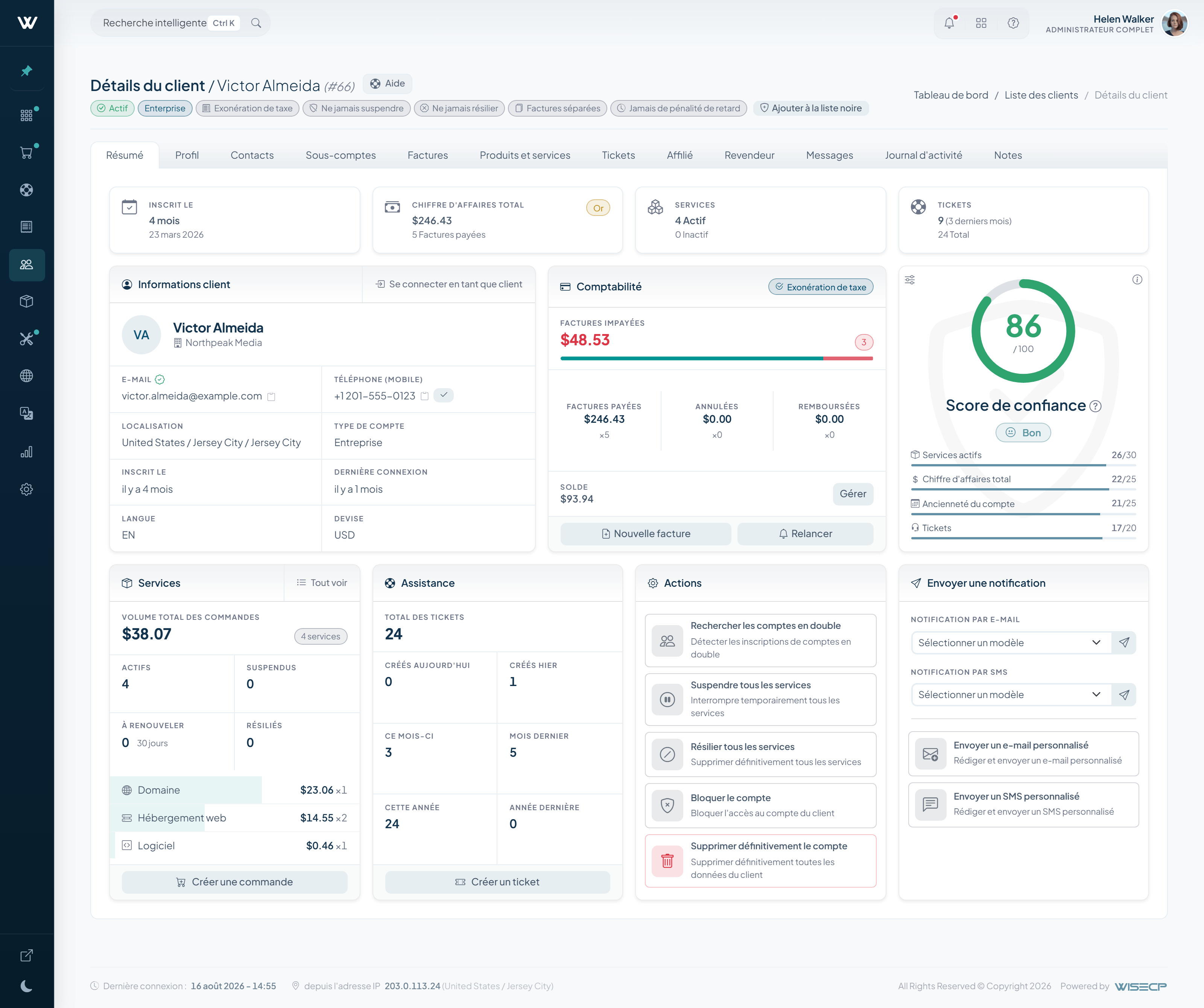Screen dimensions: 1204x1008
Task: Open the globe domains sidebar icon
Action: point(26,376)
